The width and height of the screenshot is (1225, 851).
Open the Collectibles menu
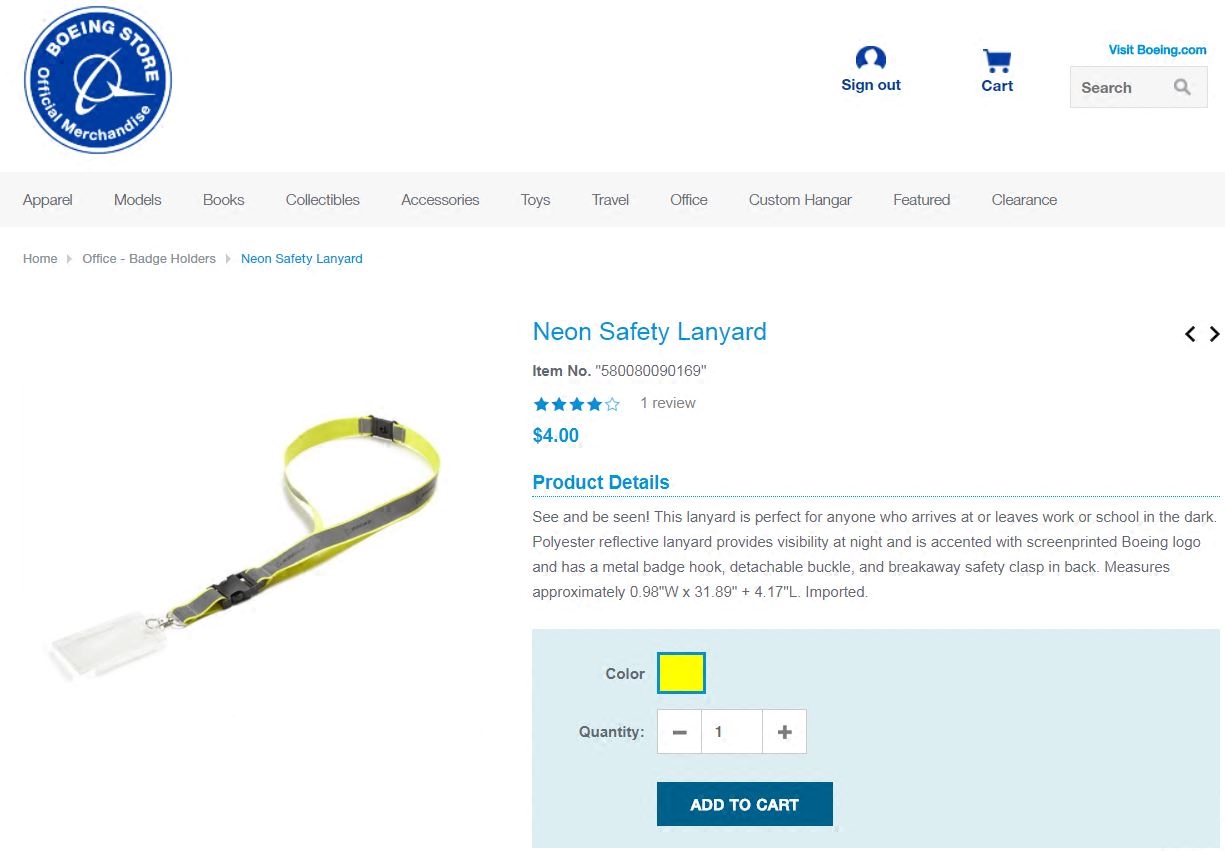click(x=323, y=200)
